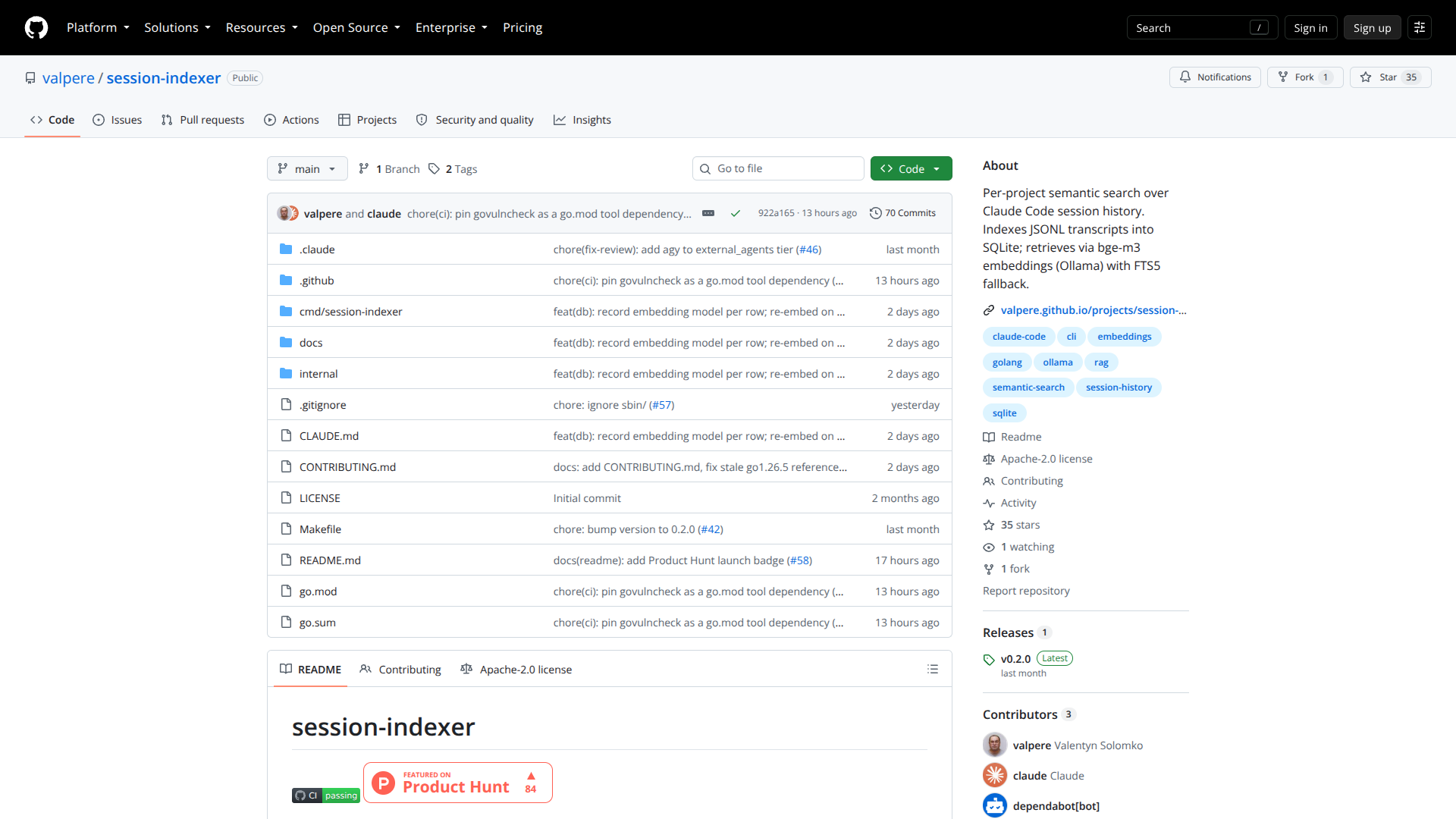Click the tag icon beside 2 Tags
The image size is (1456, 819).
pyautogui.click(x=434, y=168)
